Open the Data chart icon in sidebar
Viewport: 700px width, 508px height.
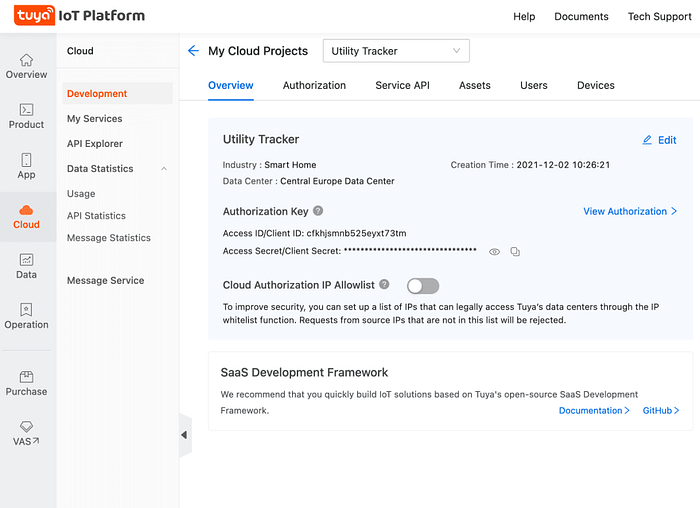[x=26, y=260]
